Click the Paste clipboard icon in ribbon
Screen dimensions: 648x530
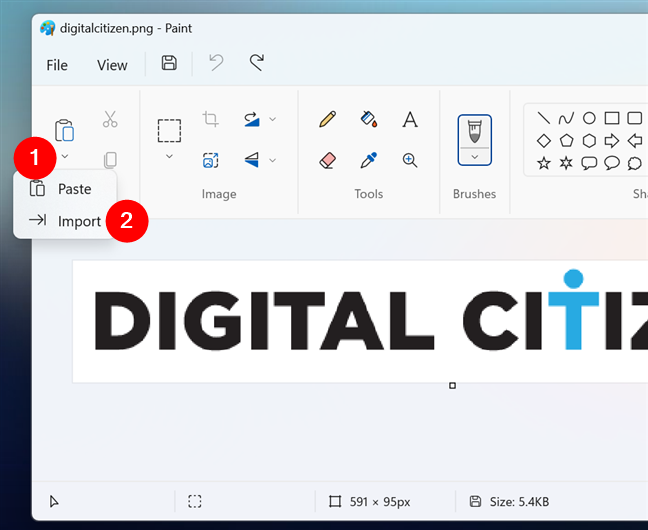pos(64,130)
